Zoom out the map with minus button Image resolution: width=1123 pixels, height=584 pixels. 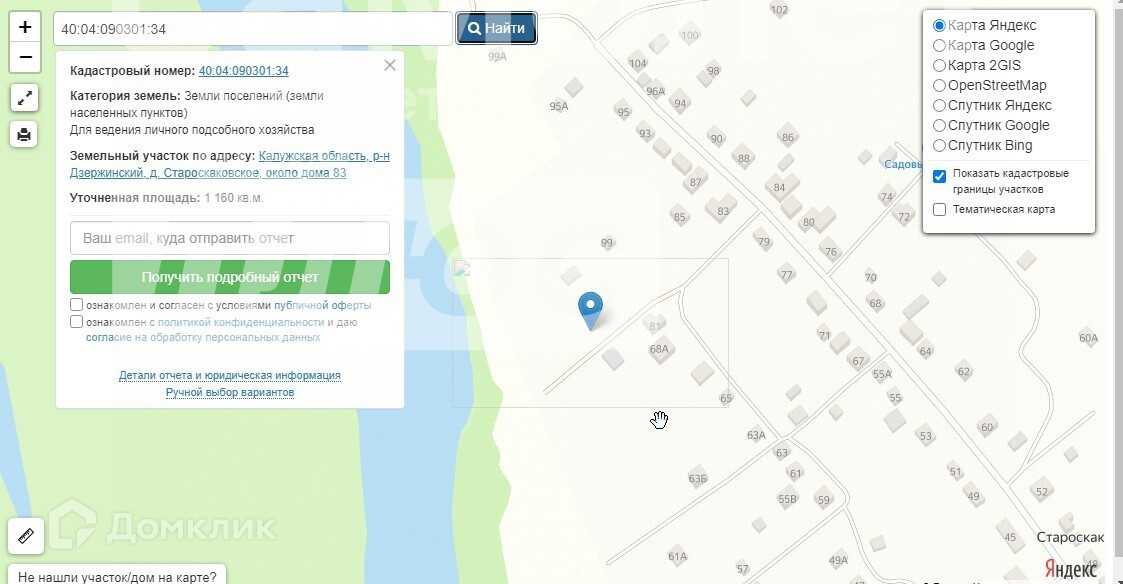(25, 57)
